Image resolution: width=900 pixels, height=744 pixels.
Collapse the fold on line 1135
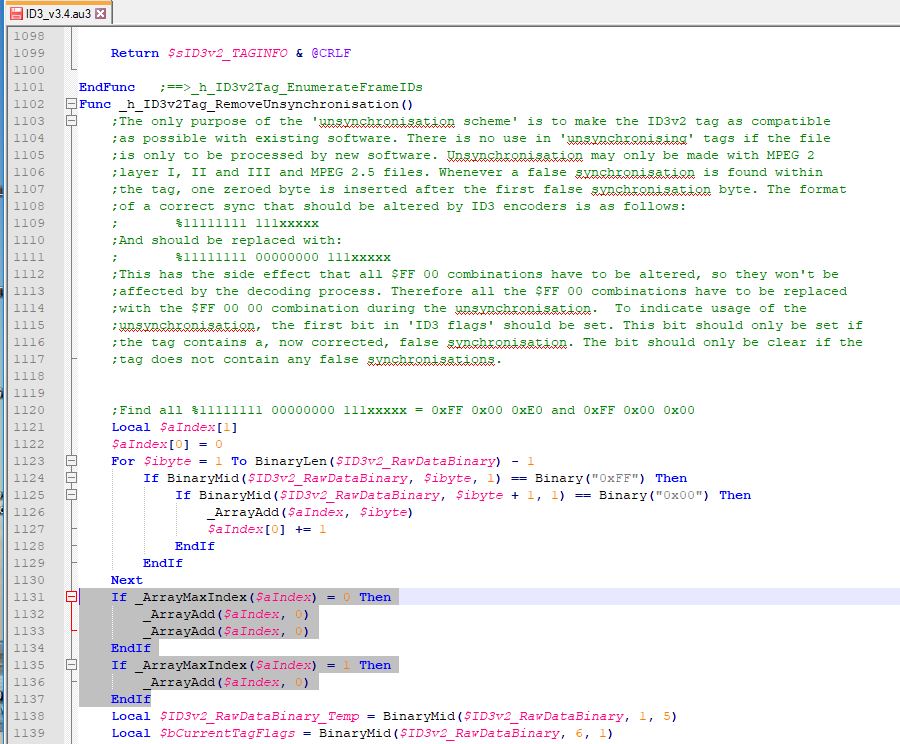pyautogui.click(x=71, y=665)
